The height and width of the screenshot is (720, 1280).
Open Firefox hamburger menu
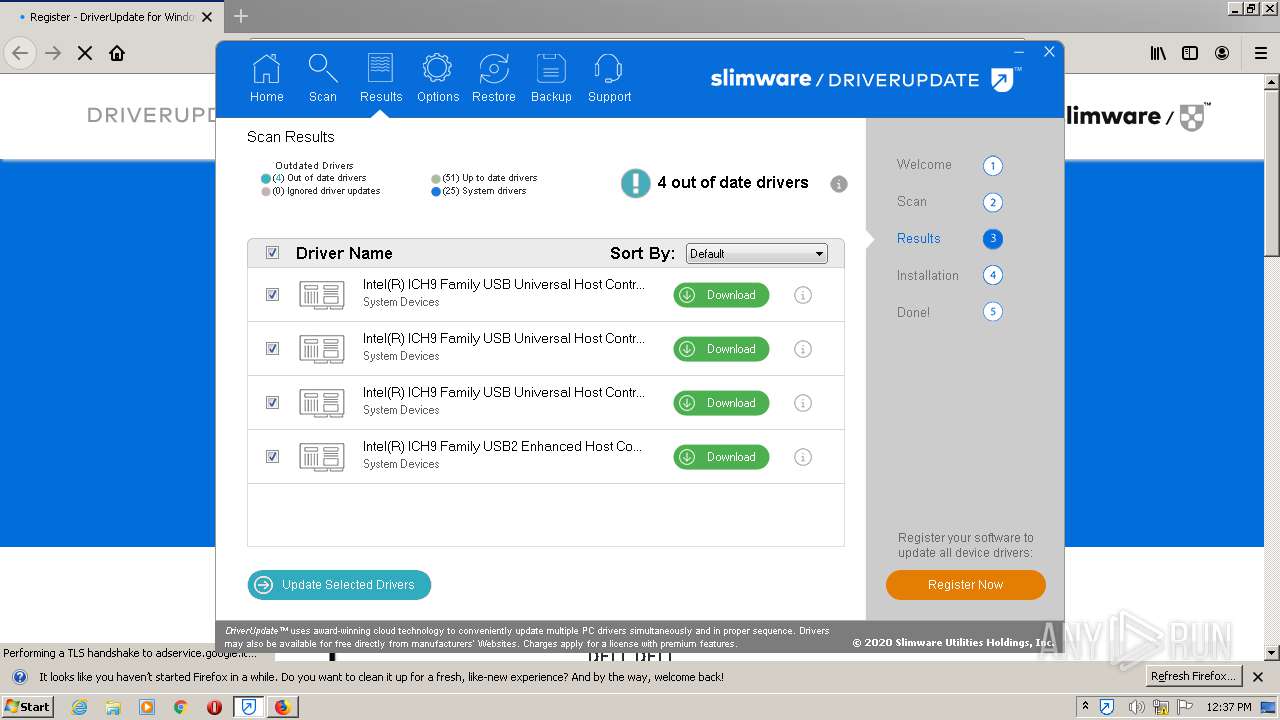click(1261, 53)
